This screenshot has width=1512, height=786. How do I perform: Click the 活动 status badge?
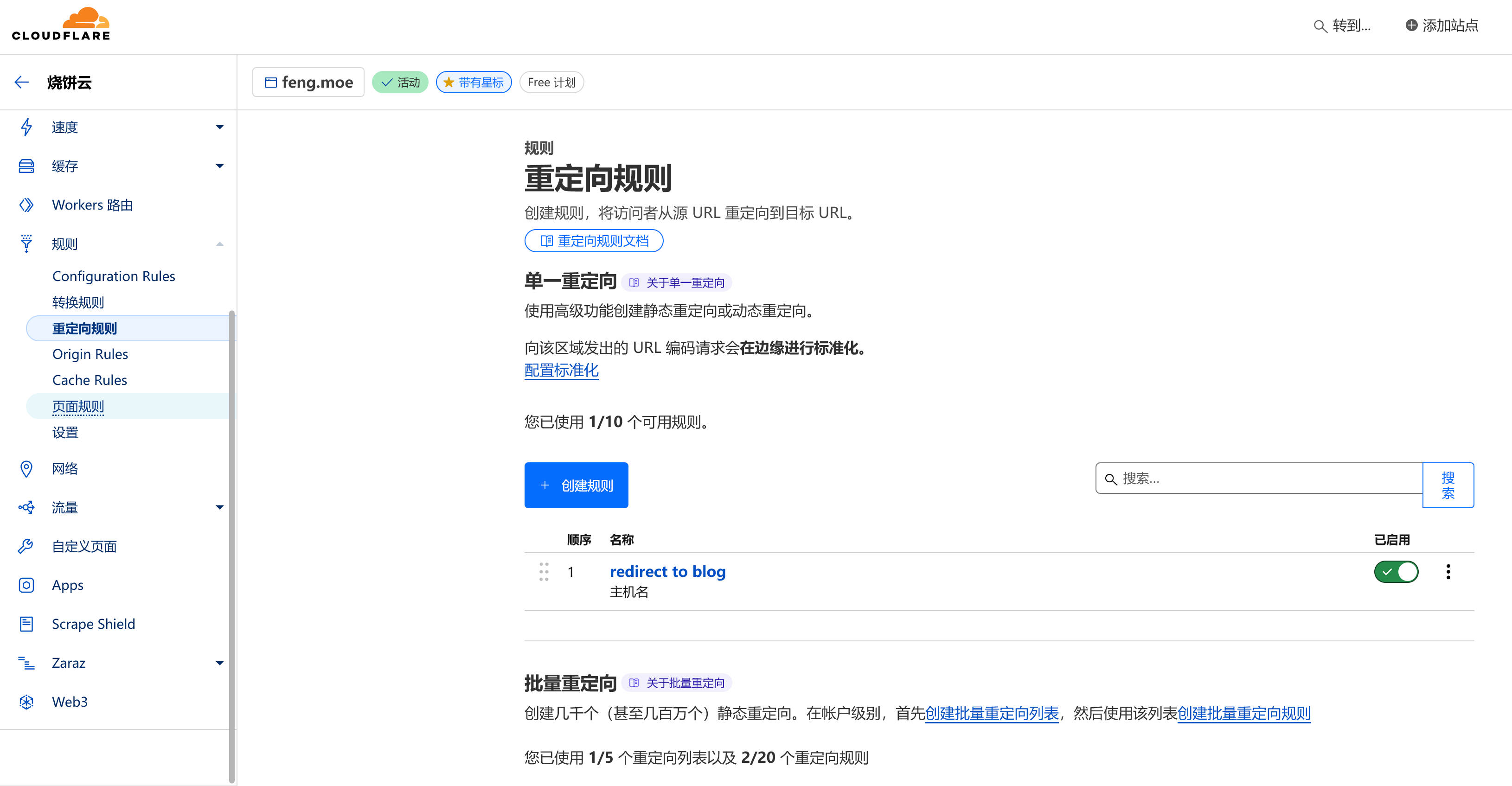400,82
